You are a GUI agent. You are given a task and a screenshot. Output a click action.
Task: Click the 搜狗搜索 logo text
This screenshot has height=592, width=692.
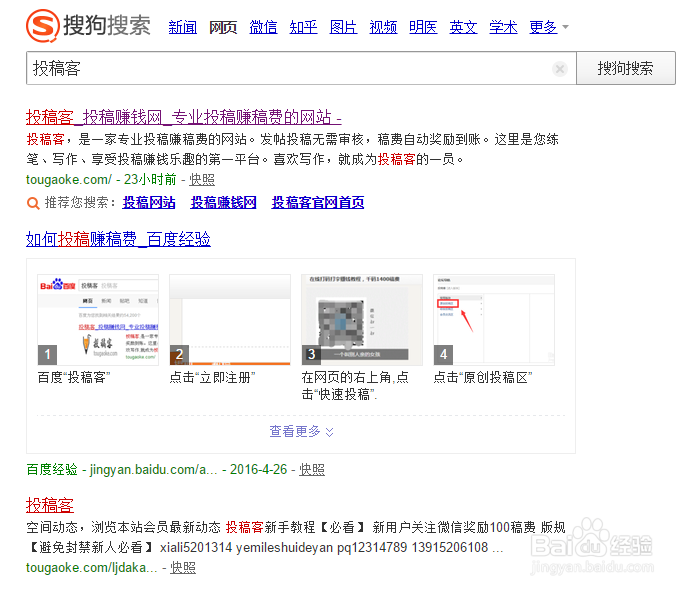pyautogui.click(x=107, y=25)
